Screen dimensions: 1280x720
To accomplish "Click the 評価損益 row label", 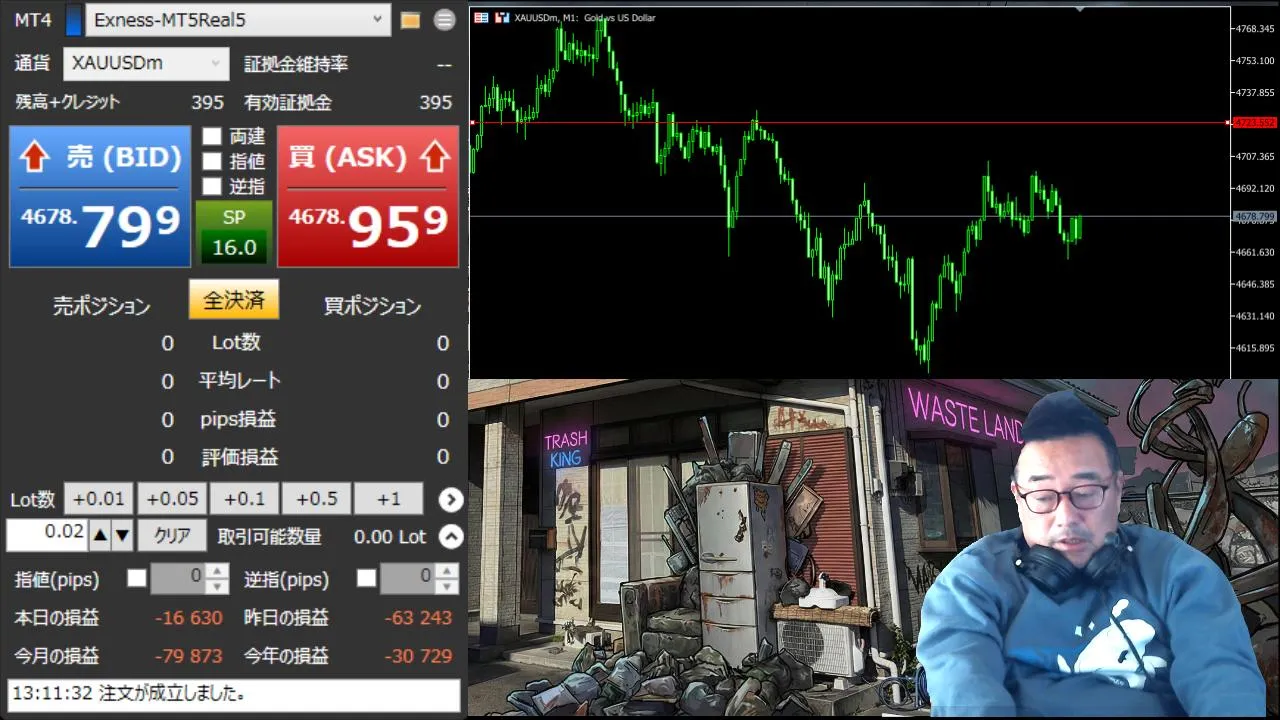I will click(x=240, y=457).
